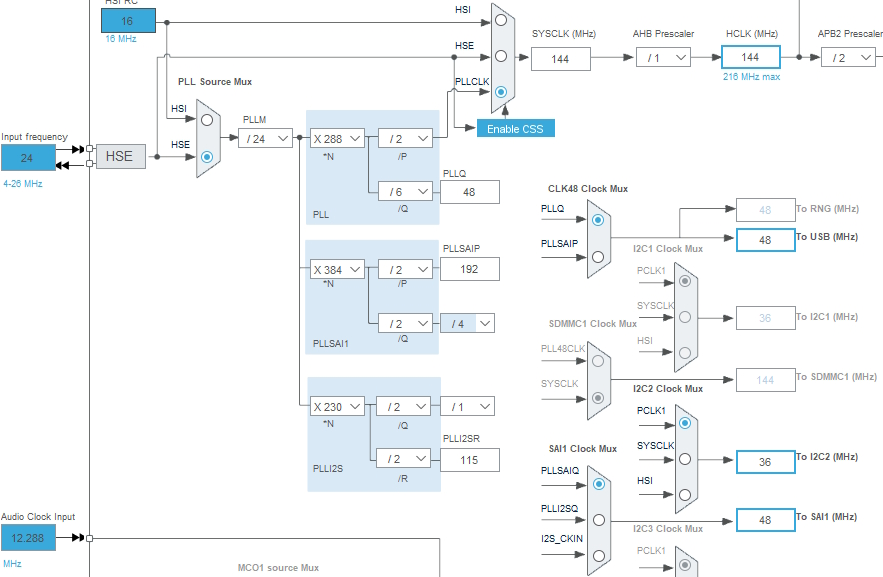Click the "SAI1 Clock Mux" label
The width and height of the screenshot is (883, 577).
pyautogui.click(x=583, y=449)
